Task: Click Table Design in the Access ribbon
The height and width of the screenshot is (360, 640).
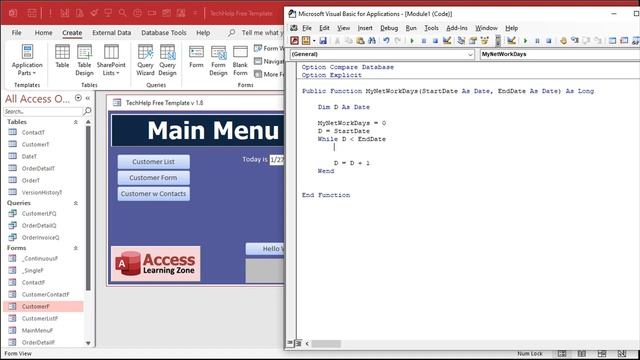Action: point(84,60)
